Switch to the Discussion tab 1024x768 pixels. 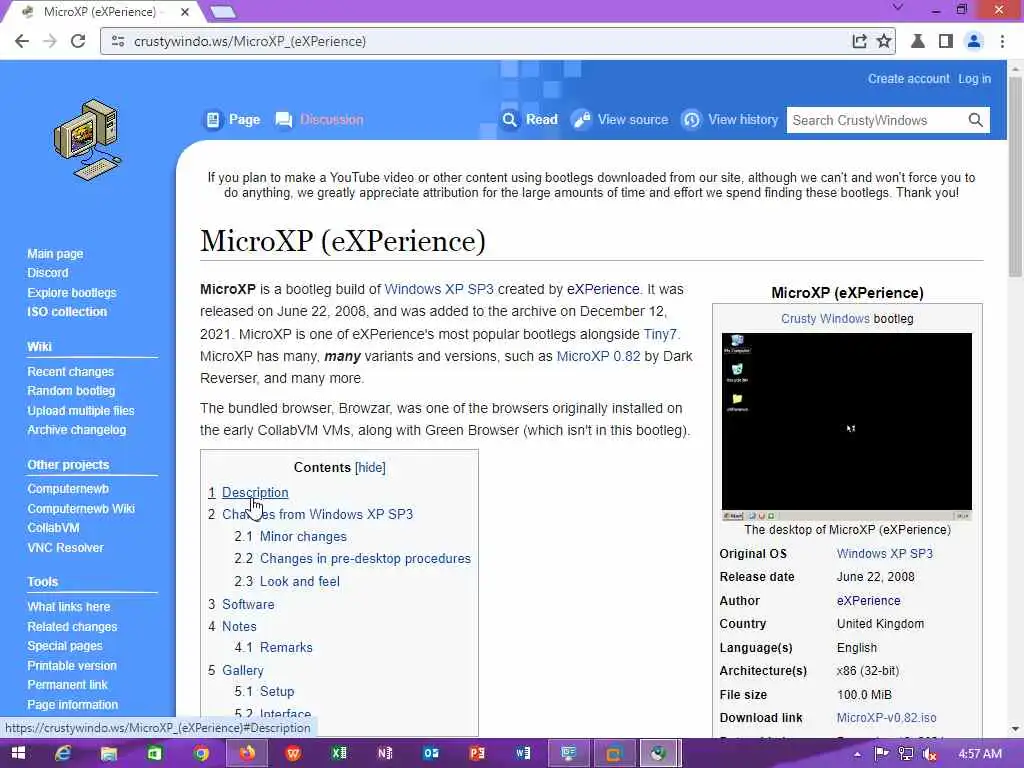(x=319, y=120)
